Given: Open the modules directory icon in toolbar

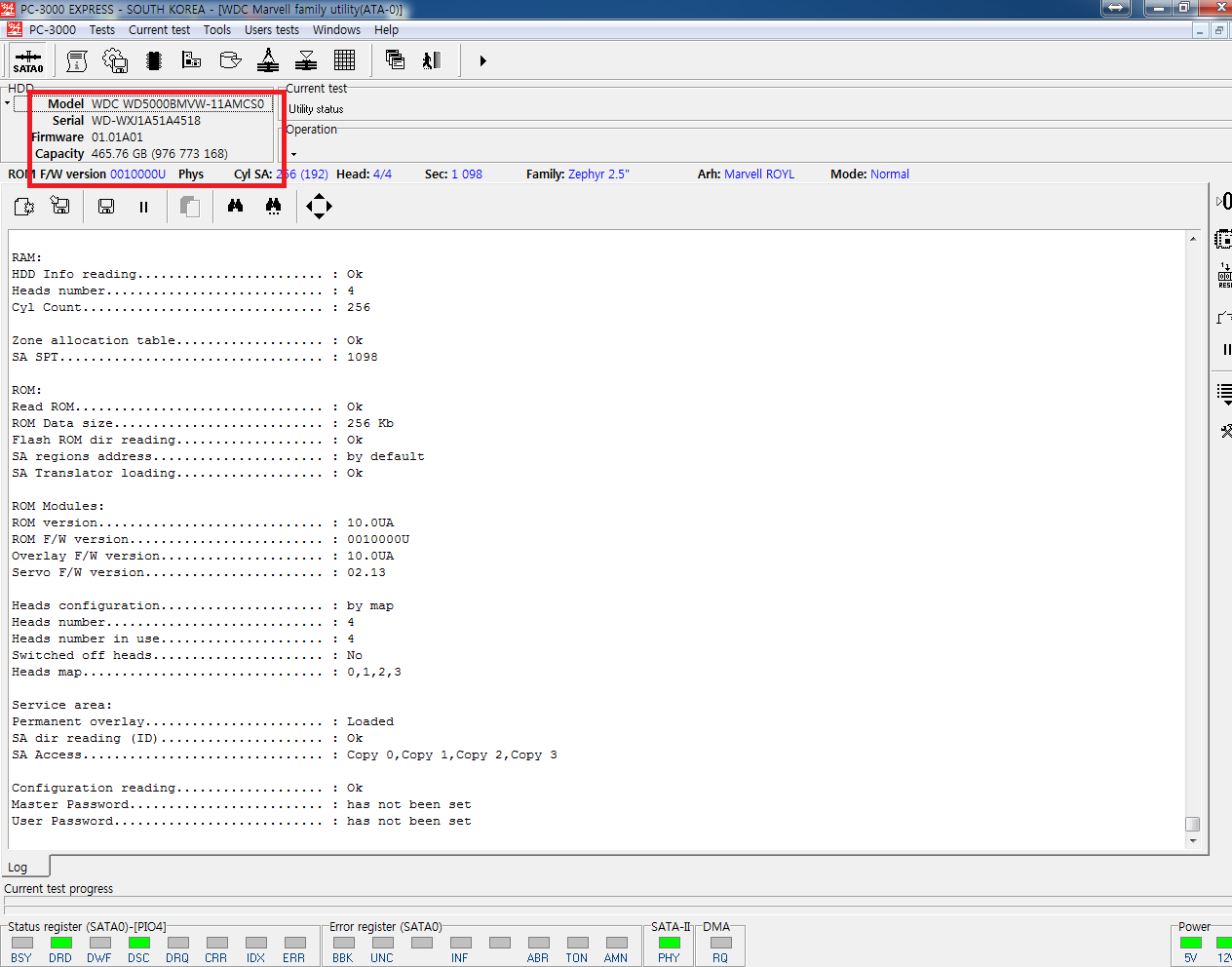Looking at the screenshot, I should tap(191, 60).
